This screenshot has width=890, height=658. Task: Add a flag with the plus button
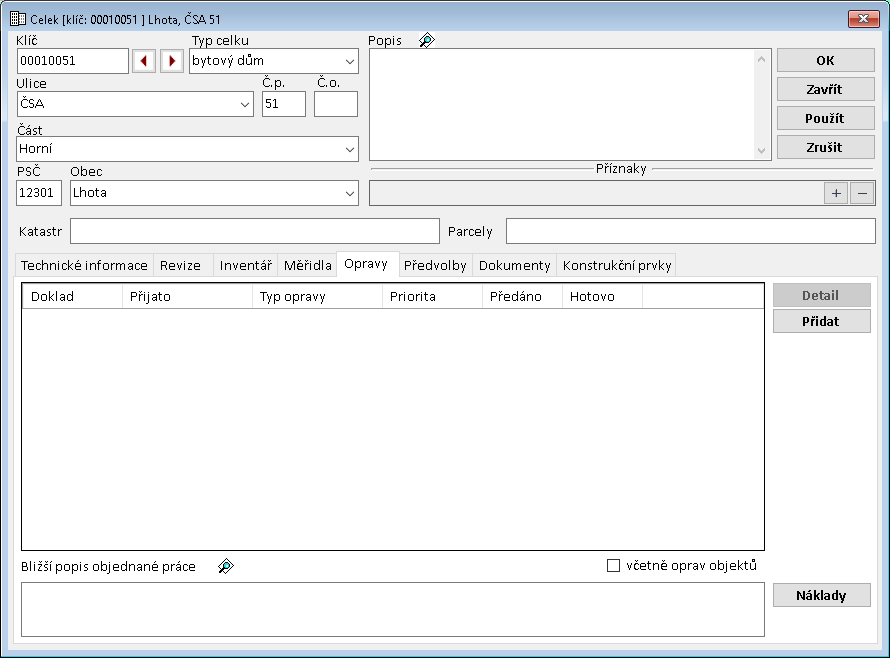pyautogui.click(x=836, y=193)
